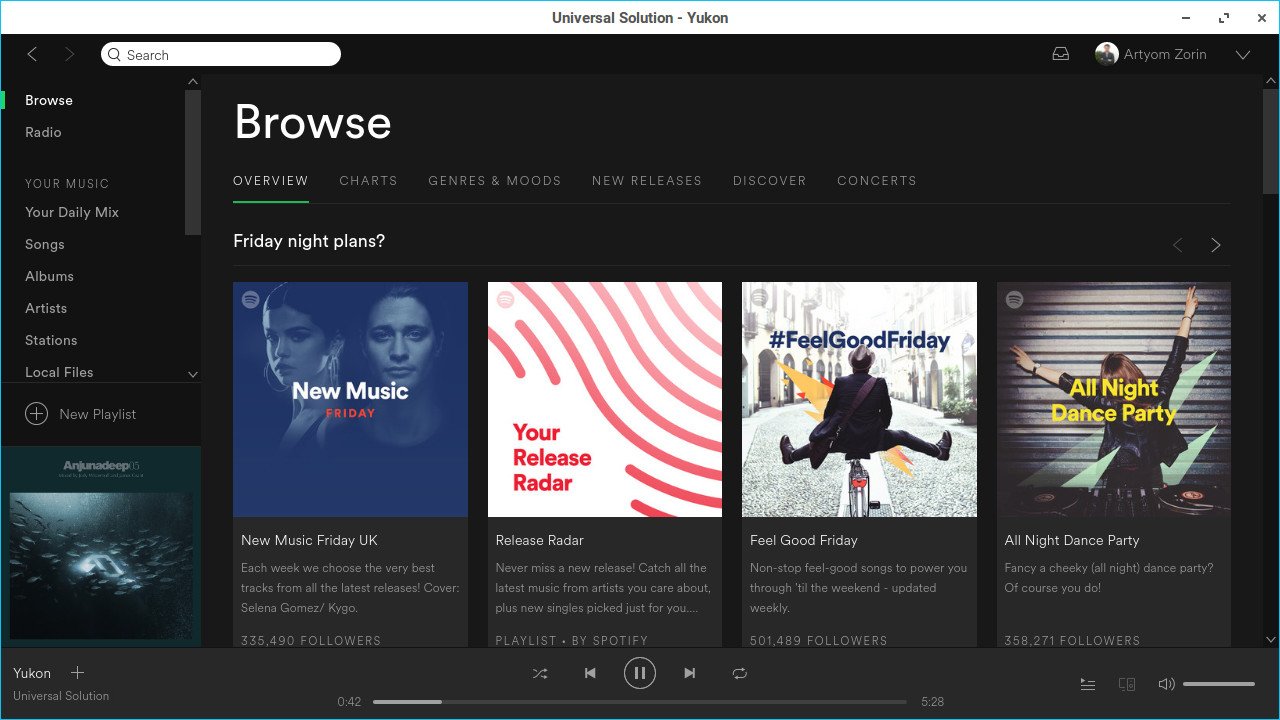The height and width of the screenshot is (720, 1280).
Task: Click the Universal Solution artist name
Action: [x=61, y=695]
